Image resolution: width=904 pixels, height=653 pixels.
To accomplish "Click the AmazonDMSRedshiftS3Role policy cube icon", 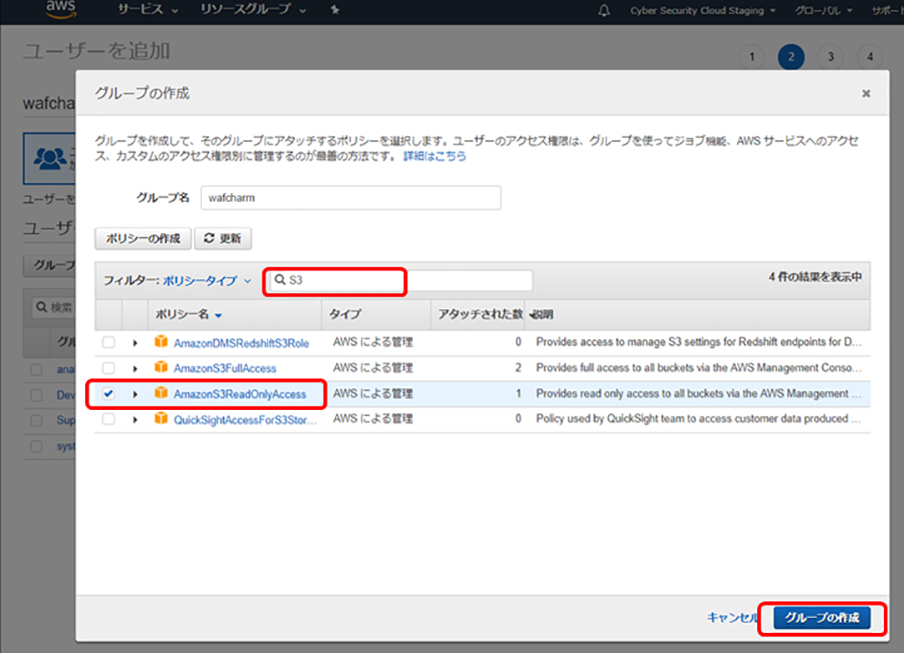I will (161, 342).
